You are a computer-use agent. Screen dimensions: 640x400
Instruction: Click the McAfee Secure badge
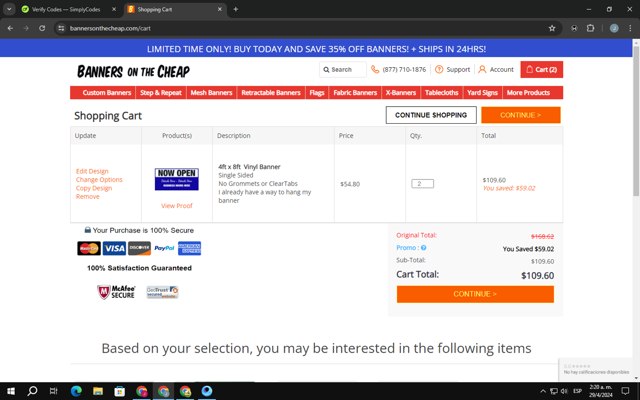pos(116,292)
